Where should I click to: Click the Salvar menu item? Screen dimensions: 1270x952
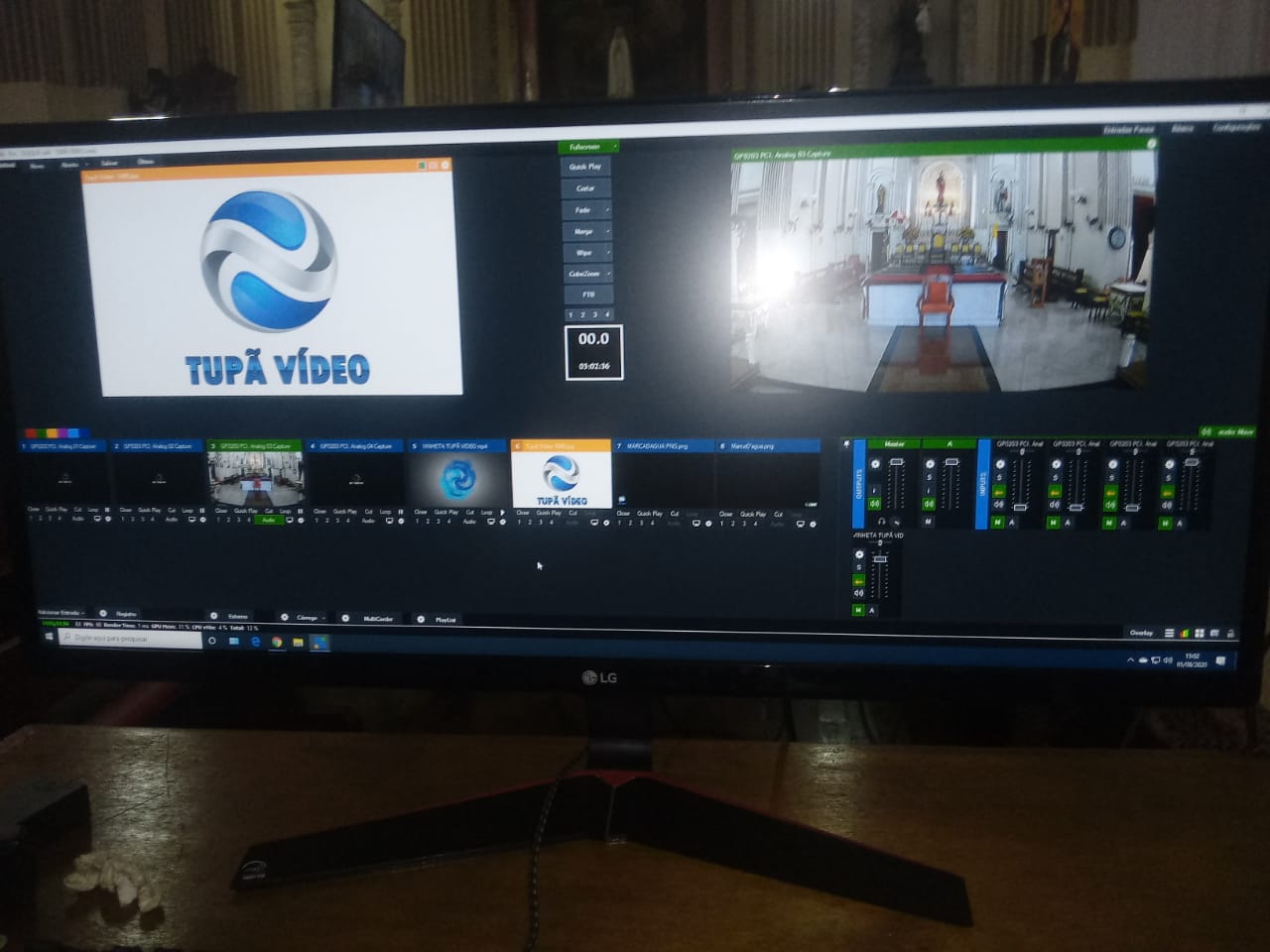coord(109,163)
